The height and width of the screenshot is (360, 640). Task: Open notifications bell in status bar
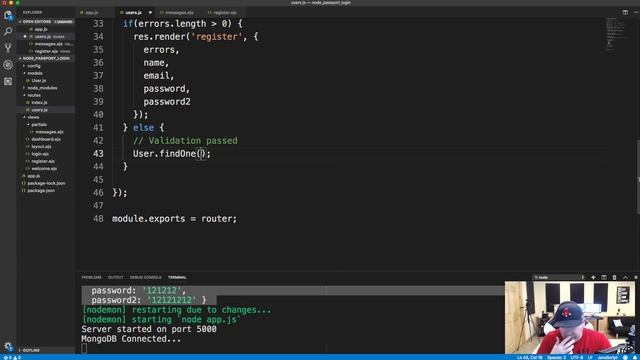[635, 358]
